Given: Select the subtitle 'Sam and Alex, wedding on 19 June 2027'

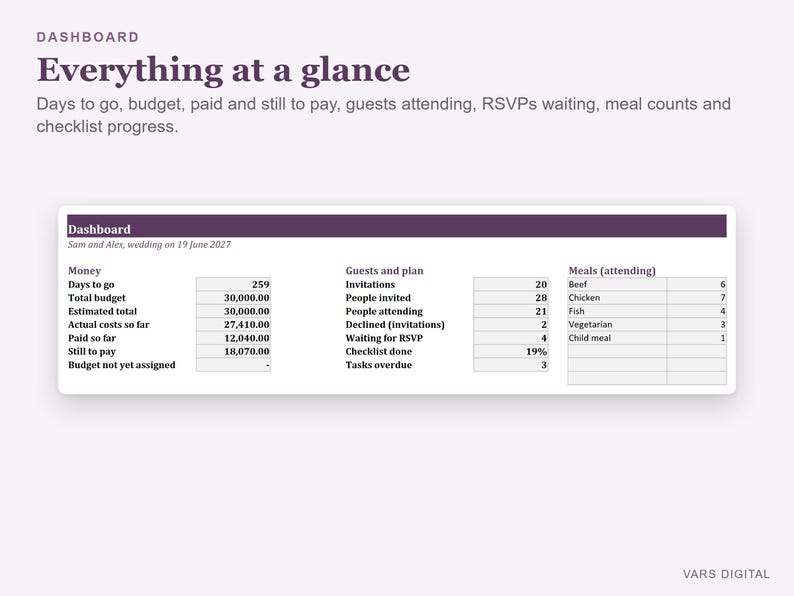Looking at the screenshot, I should click(149, 245).
